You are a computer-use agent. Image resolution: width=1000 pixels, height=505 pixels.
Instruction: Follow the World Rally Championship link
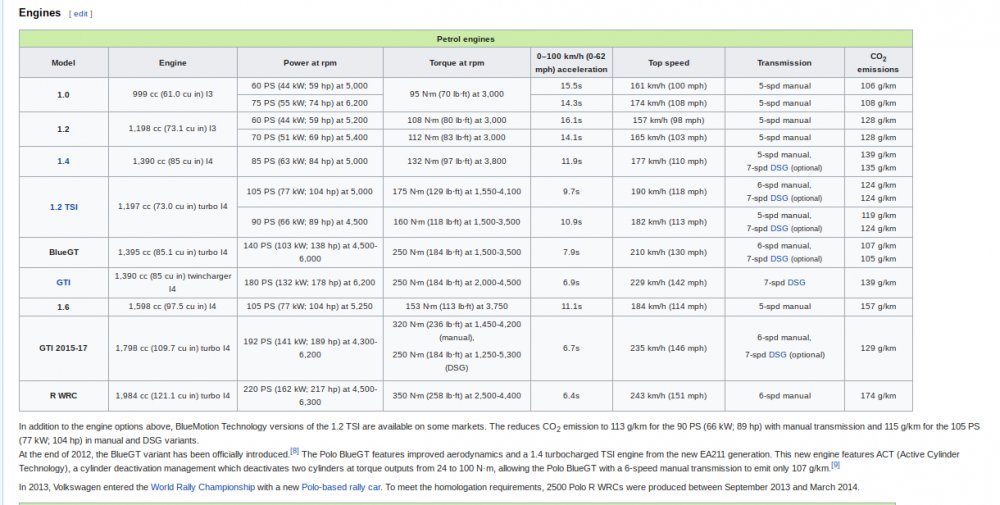[202, 487]
